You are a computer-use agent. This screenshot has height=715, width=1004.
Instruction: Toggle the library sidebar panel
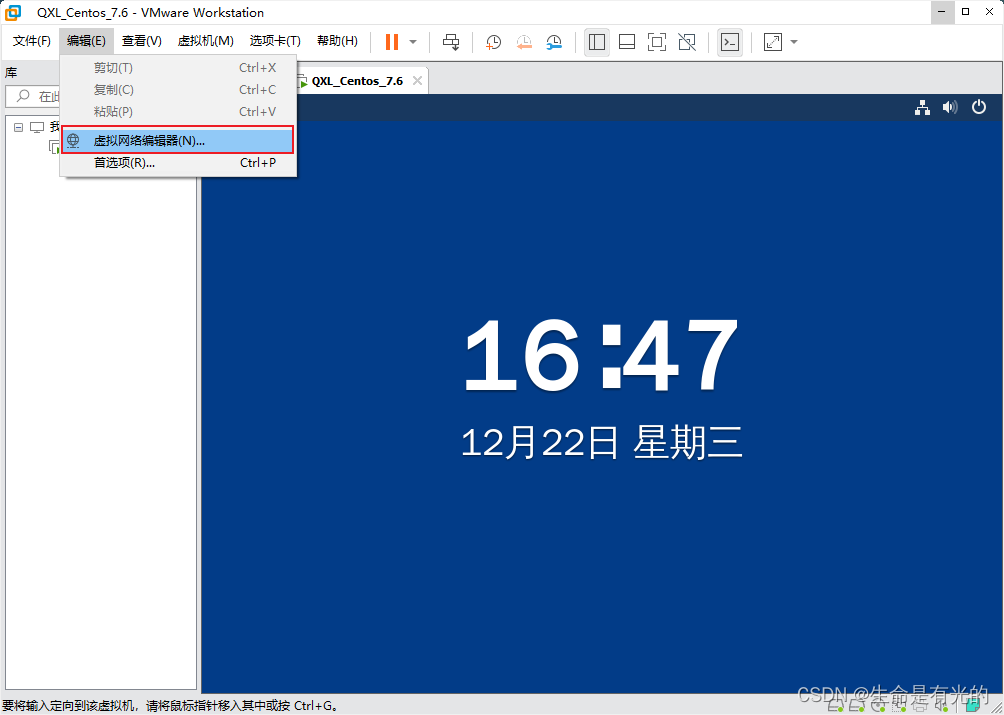(x=596, y=42)
